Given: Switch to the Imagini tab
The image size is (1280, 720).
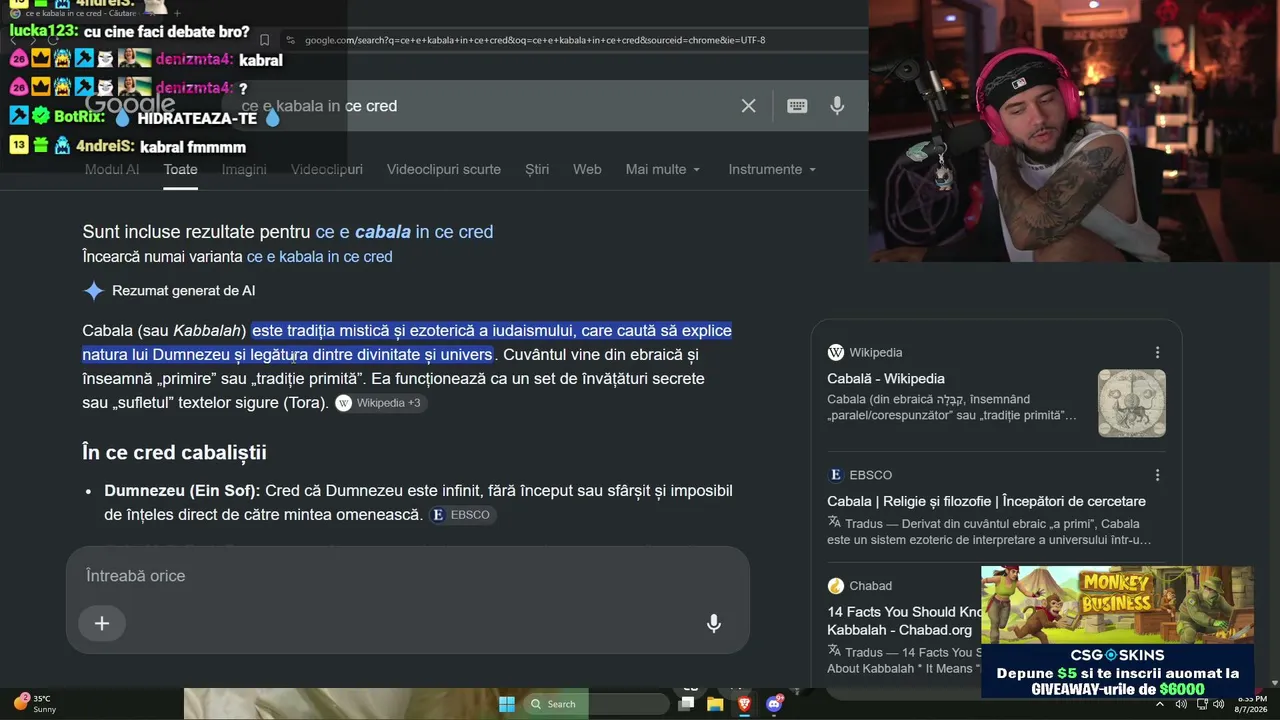Looking at the screenshot, I should [x=244, y=169].
